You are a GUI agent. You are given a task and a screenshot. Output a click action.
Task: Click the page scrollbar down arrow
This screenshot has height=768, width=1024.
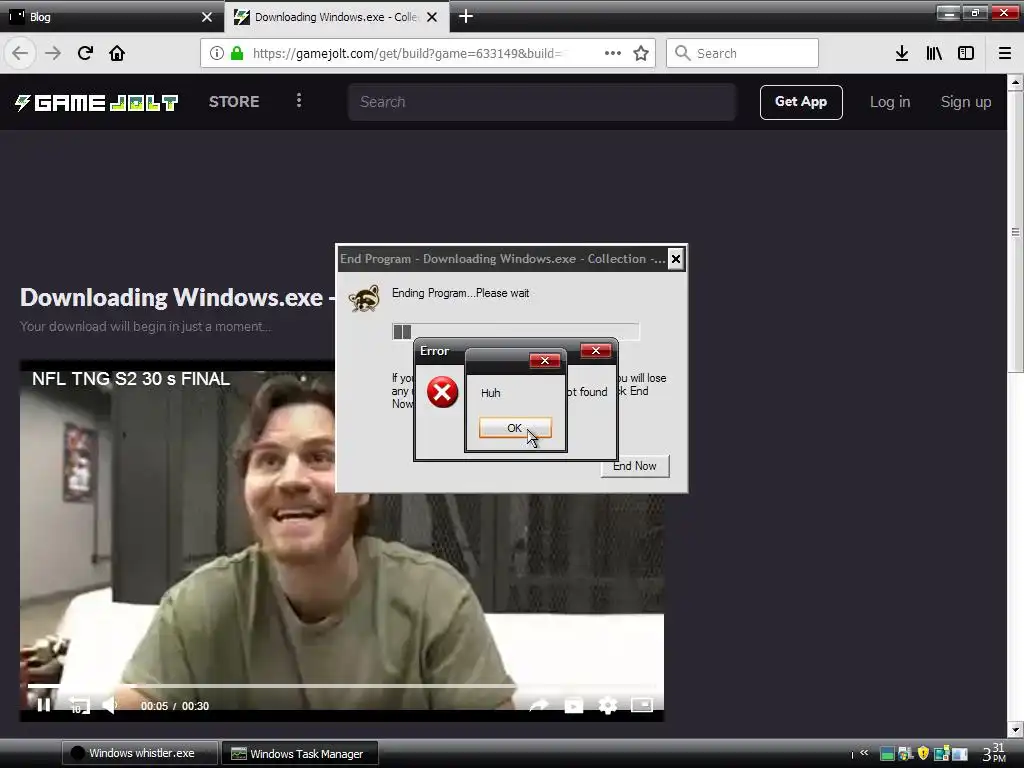tap(1015, 729)
